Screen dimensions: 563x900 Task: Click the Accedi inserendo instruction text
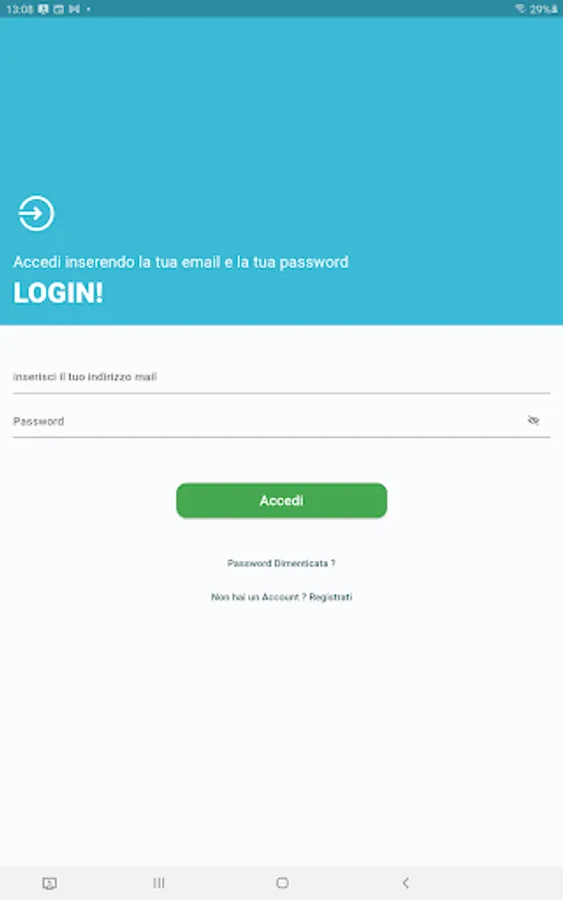(181, 262)
